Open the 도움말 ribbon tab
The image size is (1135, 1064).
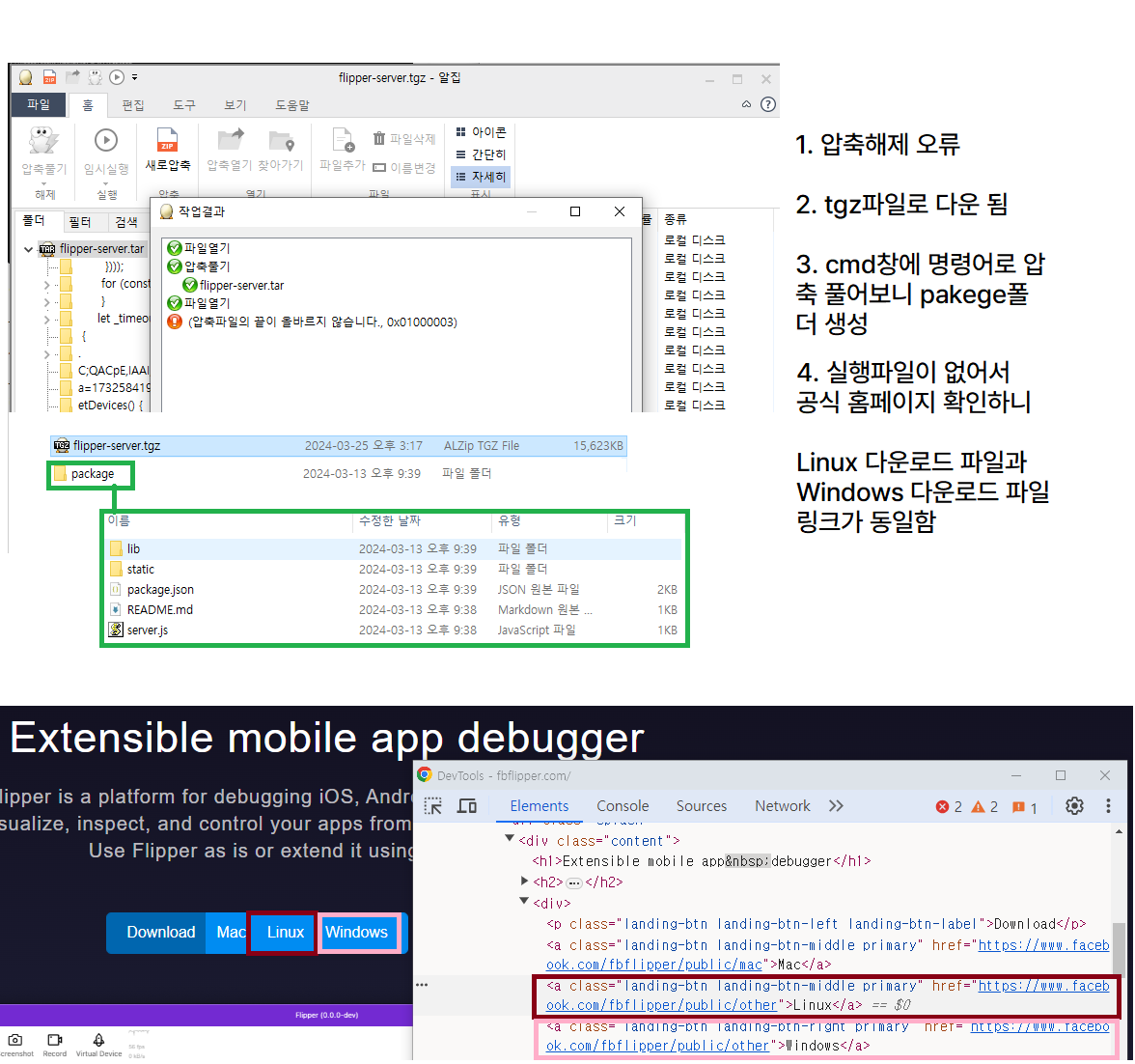(x=292, y=105)
